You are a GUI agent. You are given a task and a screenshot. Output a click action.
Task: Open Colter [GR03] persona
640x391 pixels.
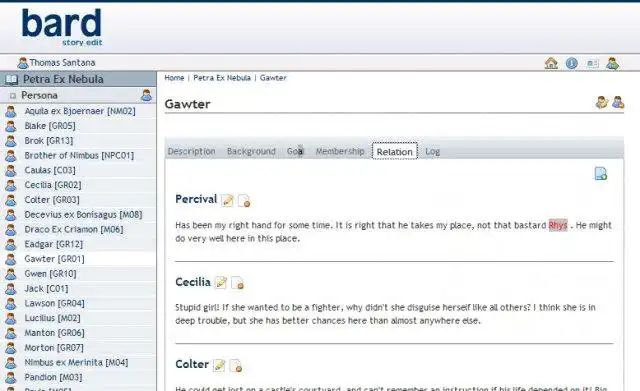tap(52, 200)
